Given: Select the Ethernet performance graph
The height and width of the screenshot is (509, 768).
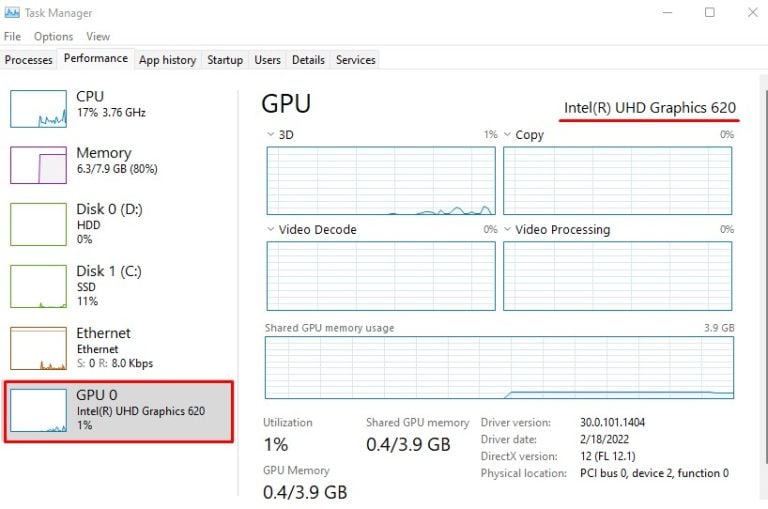Looking at the screenshot, I should (x=38, y=348).
